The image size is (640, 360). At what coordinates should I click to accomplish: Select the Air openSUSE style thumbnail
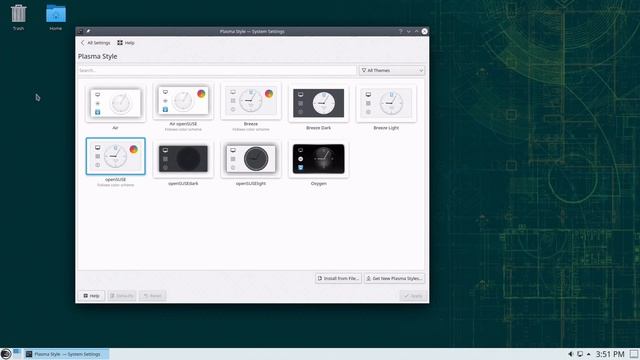coord(183,101)
